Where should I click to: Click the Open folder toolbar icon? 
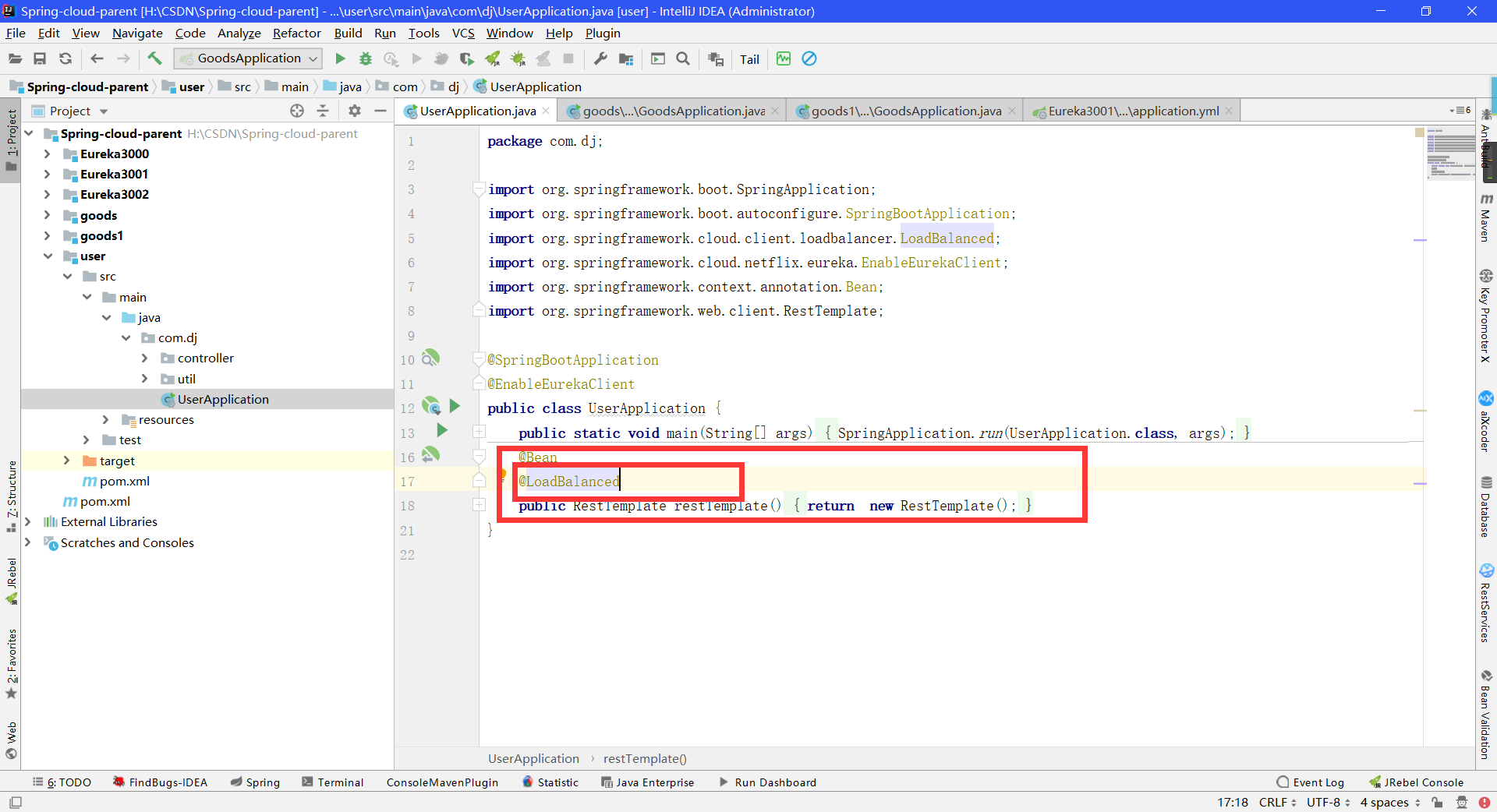(15, 58)
